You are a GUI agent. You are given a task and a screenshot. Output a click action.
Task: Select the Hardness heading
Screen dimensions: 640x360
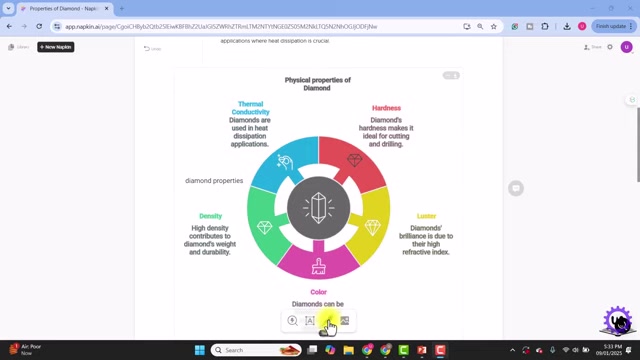click(386, 108)
